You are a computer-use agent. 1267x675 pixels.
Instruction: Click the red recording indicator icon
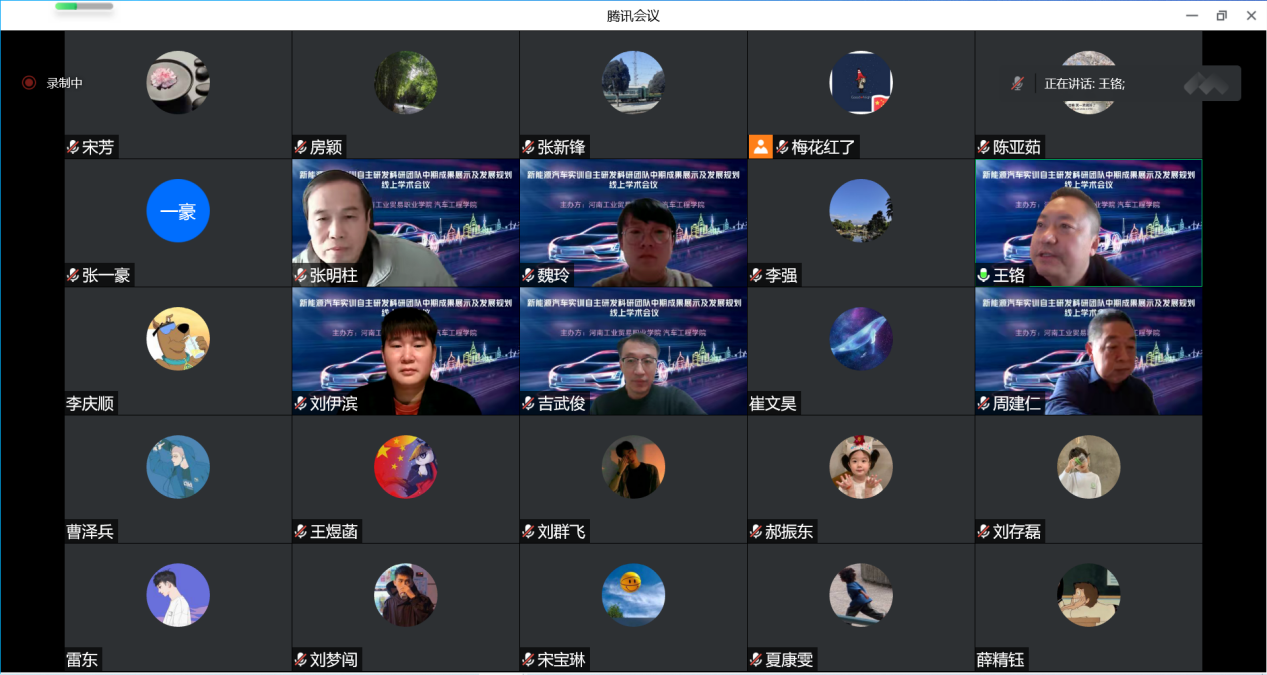pos(29,83)
